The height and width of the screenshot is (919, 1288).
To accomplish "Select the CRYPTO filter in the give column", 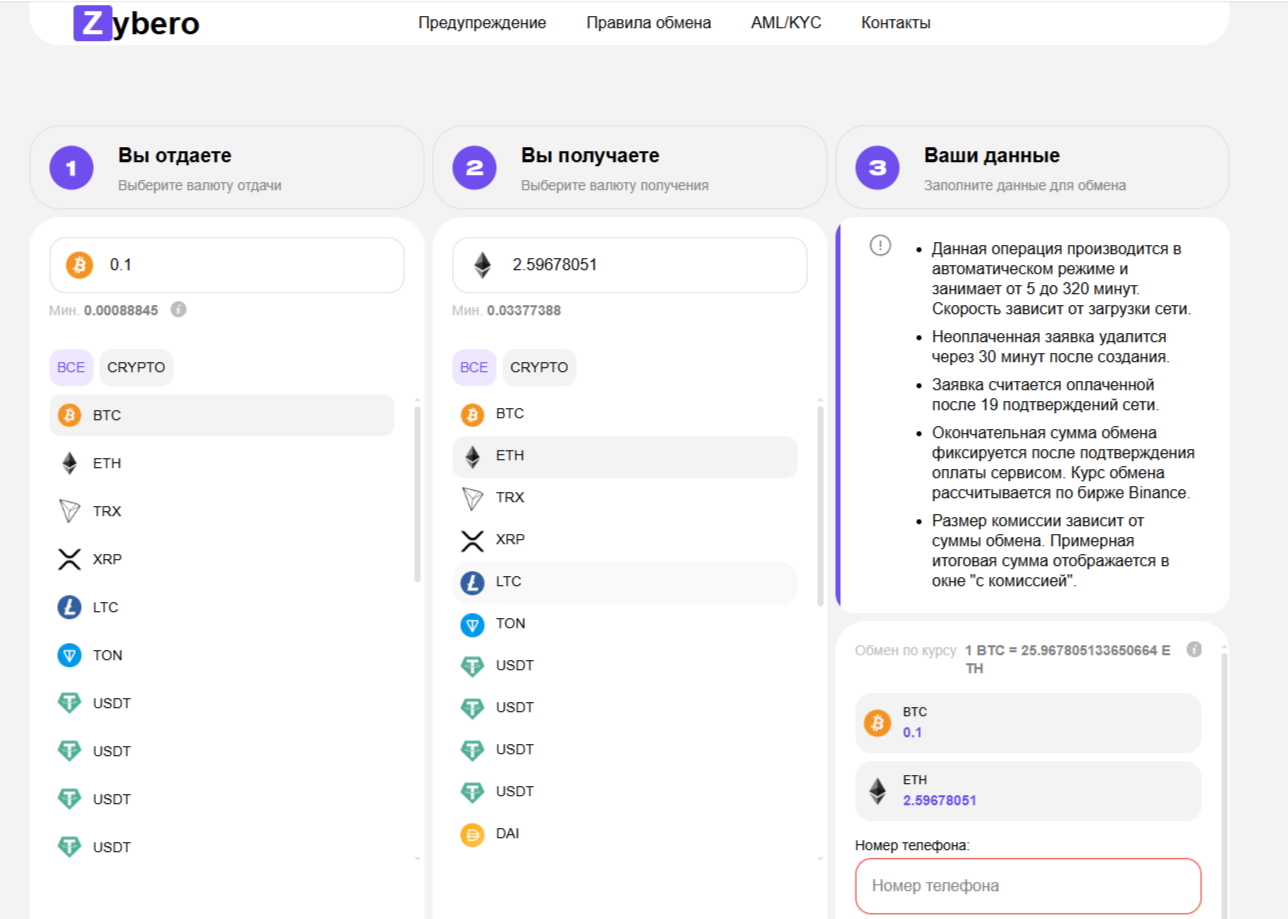I will (x=136, y=367).
